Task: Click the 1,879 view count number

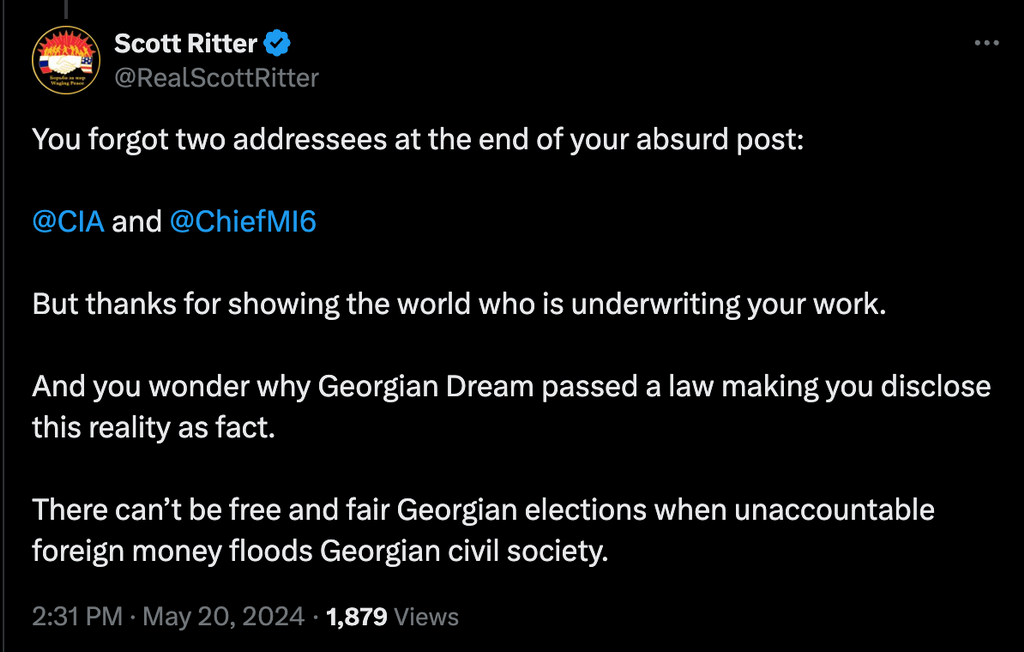Action: (x=357, y=617)
